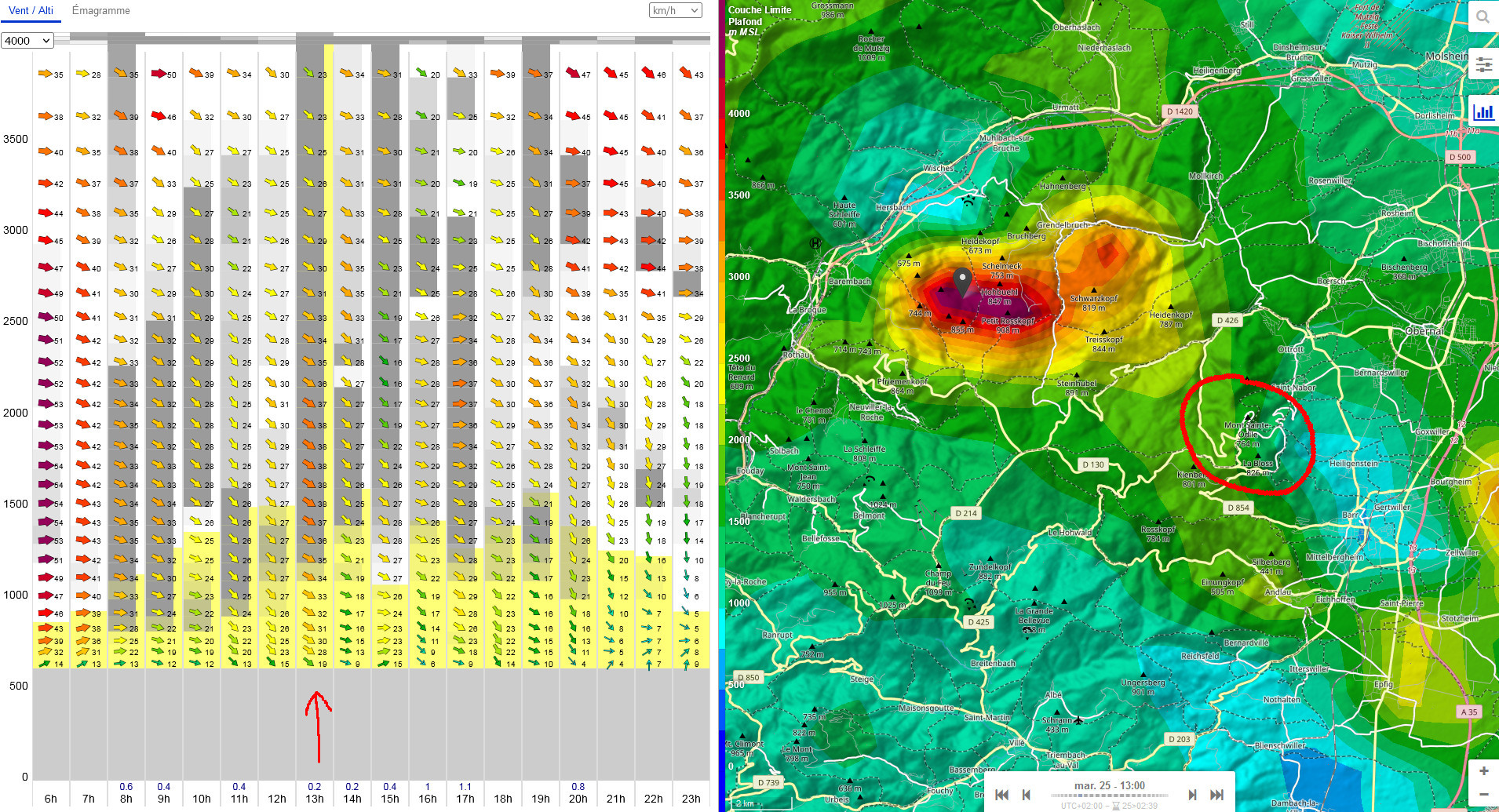Expand the 4000 altitude range dropdown
The width and height of the screenshot is (1499, 812).
tap(27, 41)
